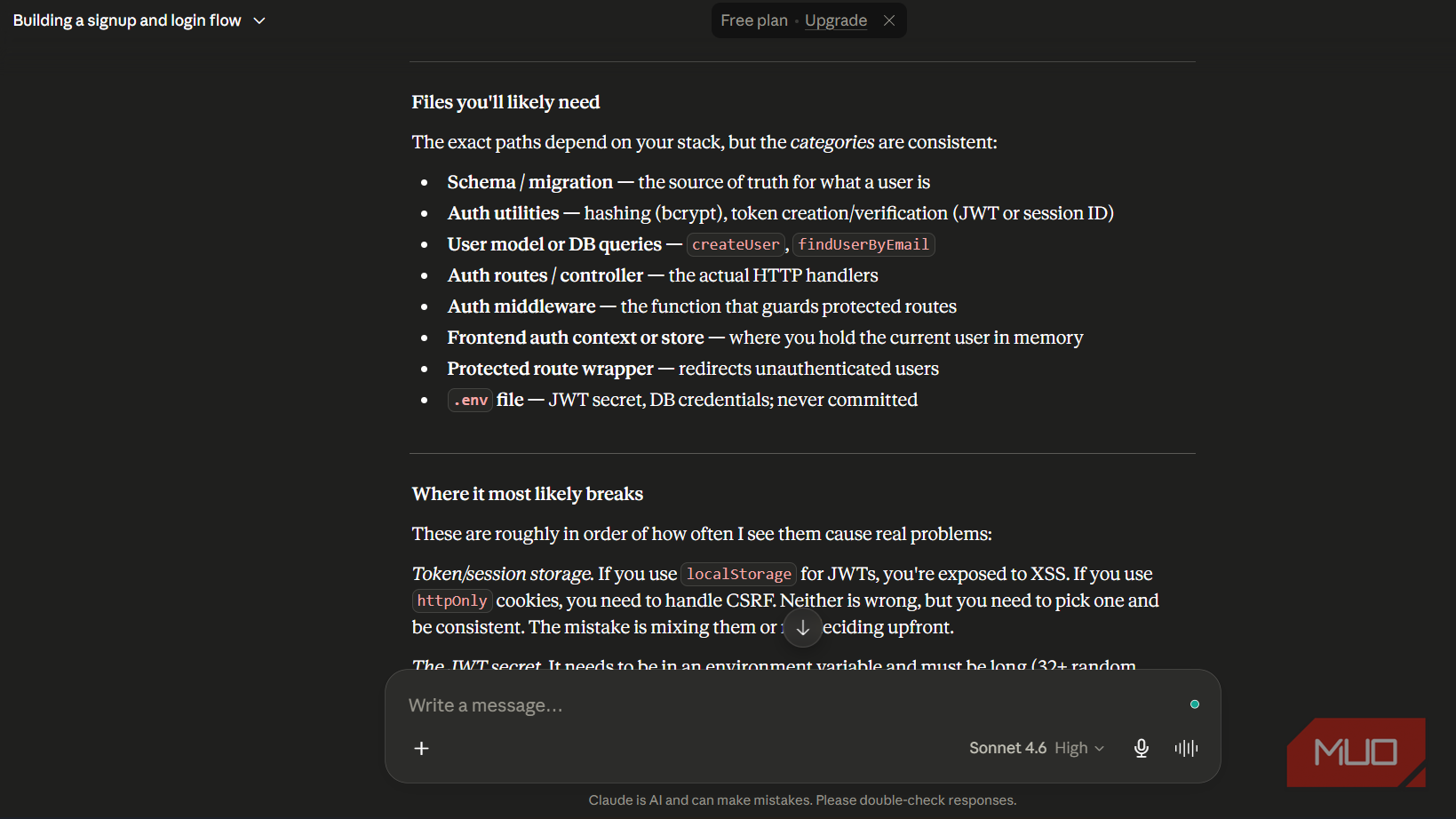Click the 'Token/session storage' italic text

pos(503,574)
